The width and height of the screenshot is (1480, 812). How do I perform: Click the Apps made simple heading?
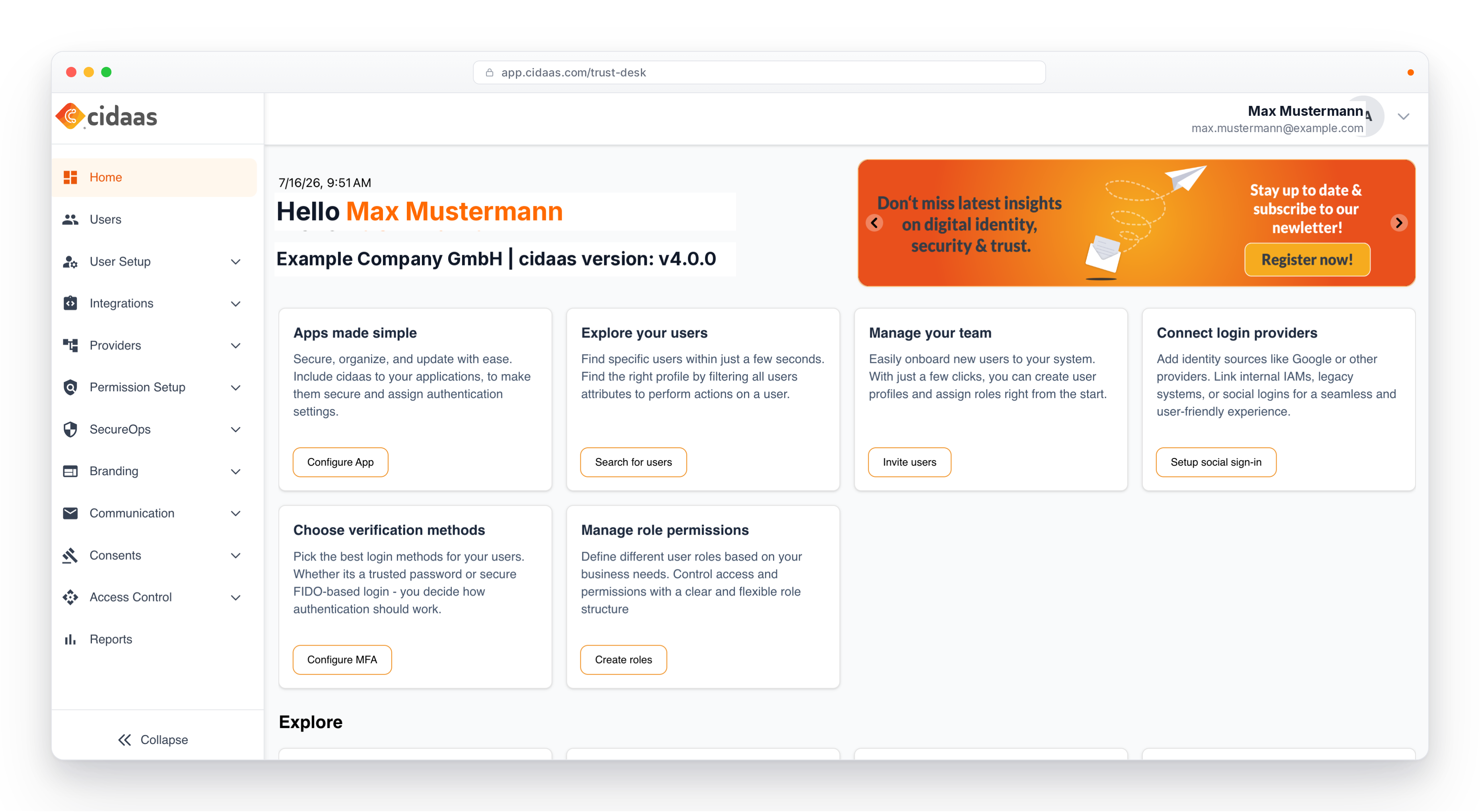pos(355,333)
